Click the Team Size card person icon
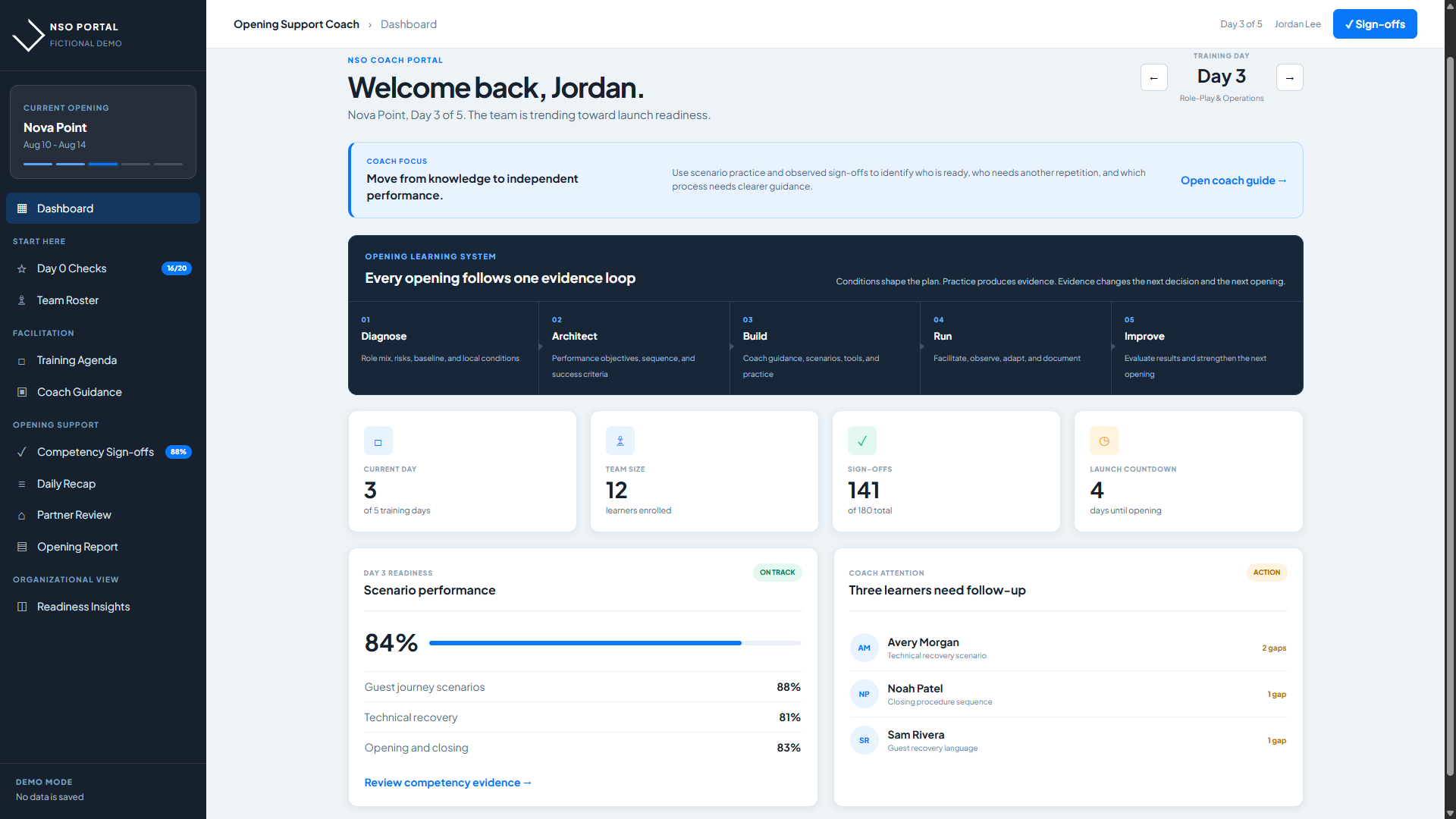This screenshot has width=1456, height=819. pos(620,441)
